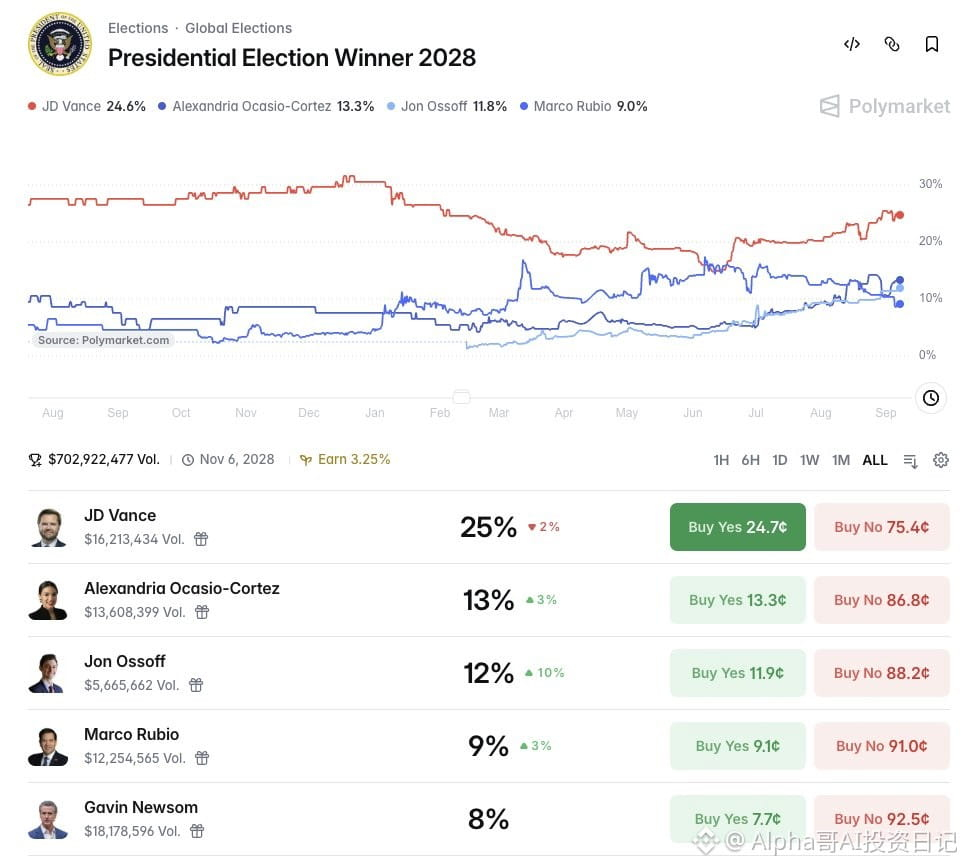Select the 1H time range
The image size is (965, 867).
721,460
